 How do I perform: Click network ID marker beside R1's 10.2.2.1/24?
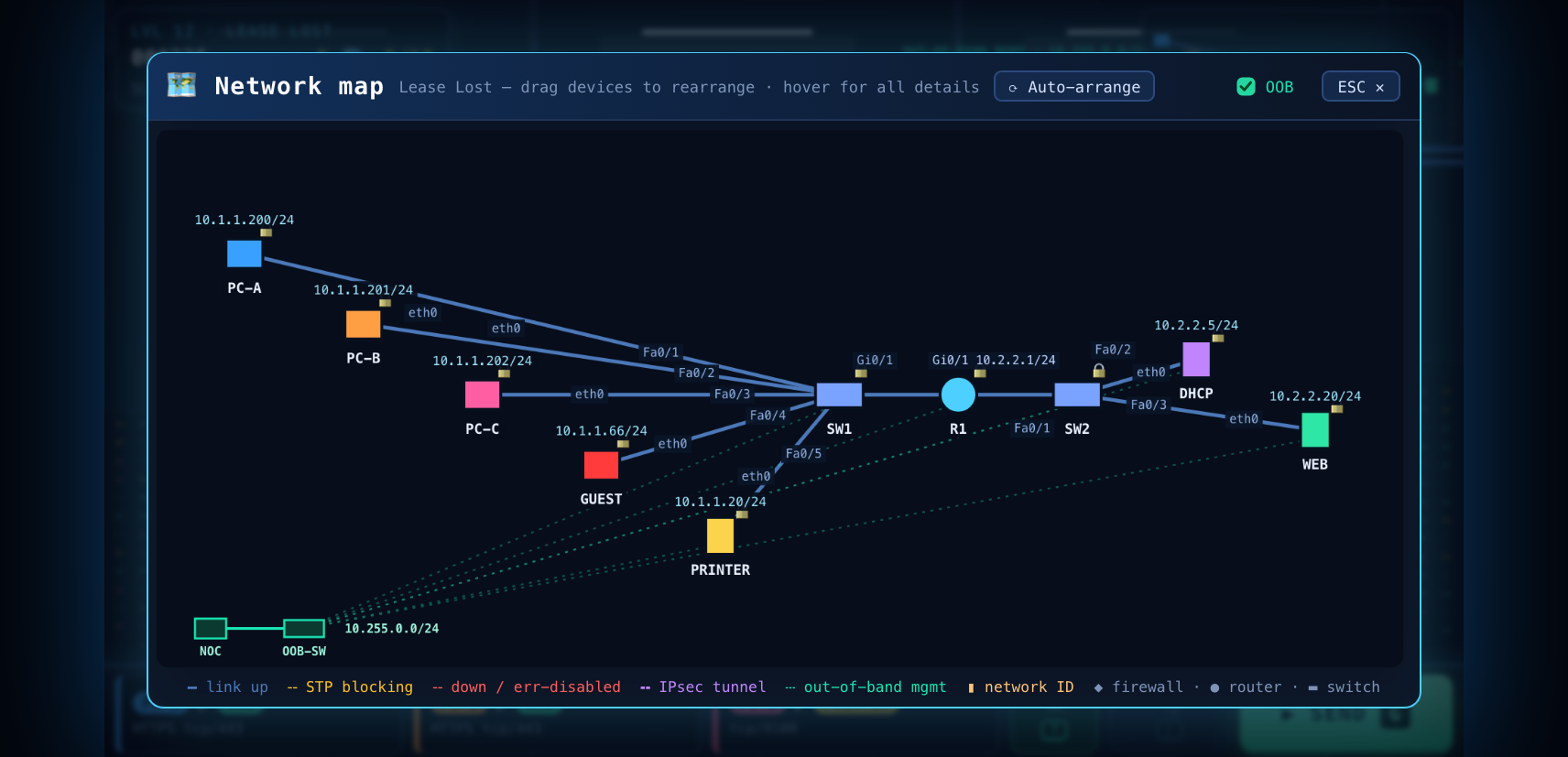point(980,373)
